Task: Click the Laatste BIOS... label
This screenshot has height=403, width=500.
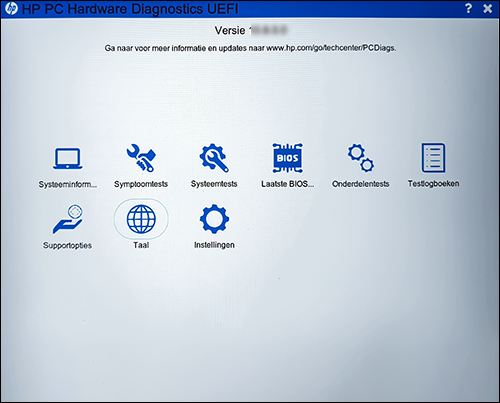Action: [x=287, y=184]
